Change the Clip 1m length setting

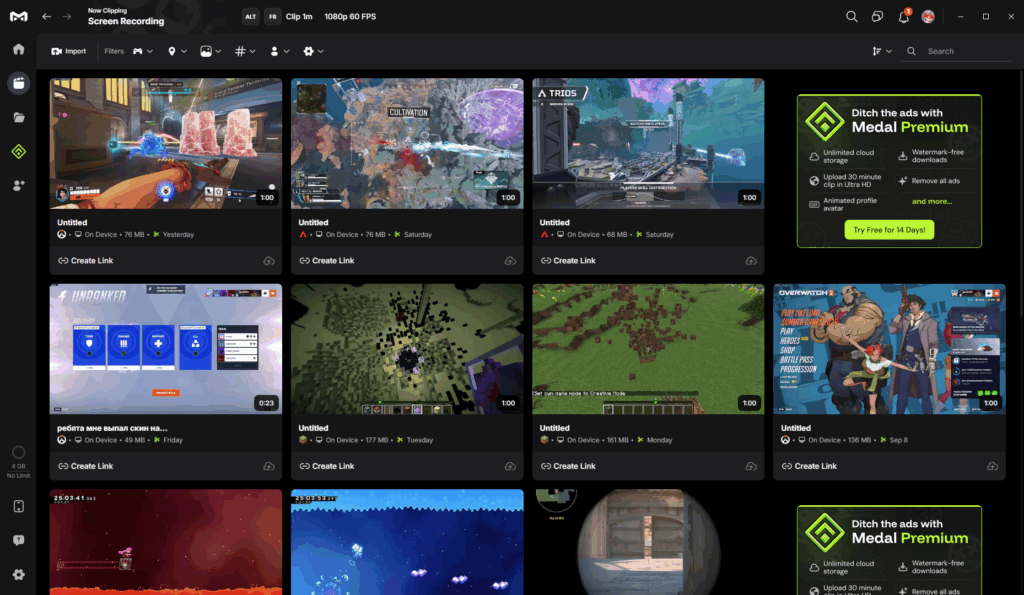pyautogui.click(x=299, y=16)
